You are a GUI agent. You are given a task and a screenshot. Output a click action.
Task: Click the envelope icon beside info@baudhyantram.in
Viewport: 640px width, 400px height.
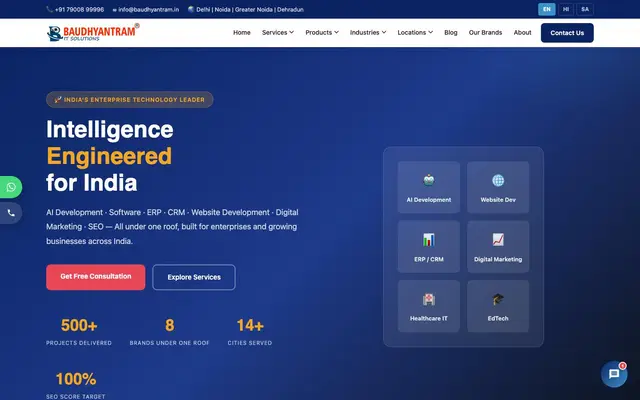[x=115, y=10]
